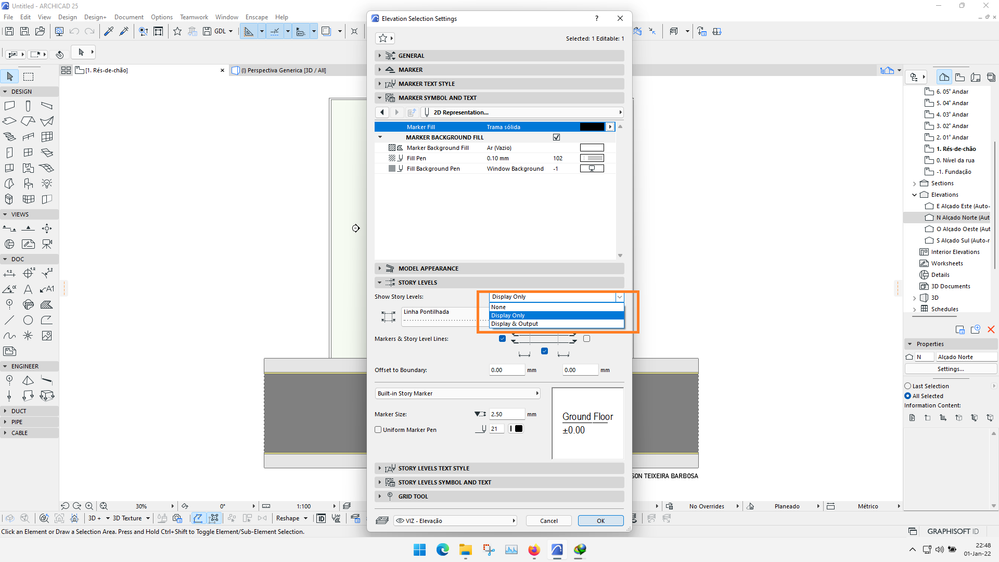Image resolution: width=999 pixels, height=562 pixels.
Task: Expand the Sections folder in Navigator
Action: tap(915, 184)
